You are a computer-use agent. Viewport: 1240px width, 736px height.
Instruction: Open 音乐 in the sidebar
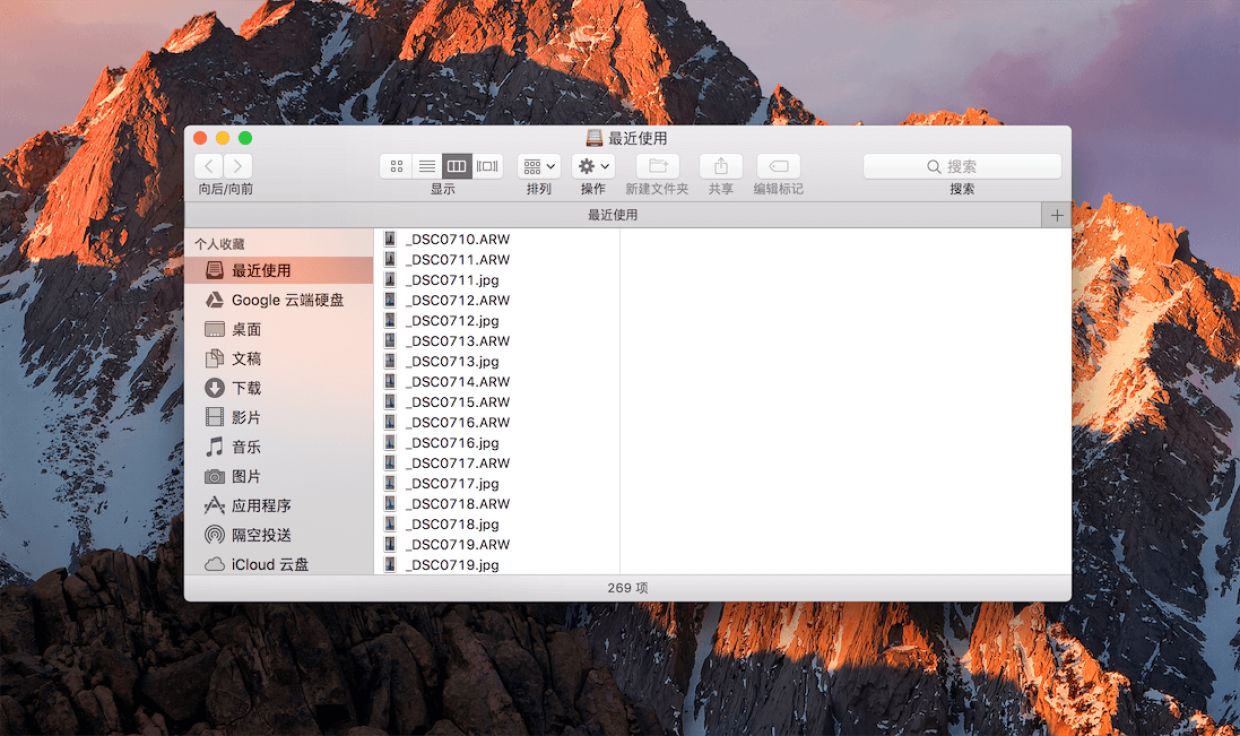279,447
